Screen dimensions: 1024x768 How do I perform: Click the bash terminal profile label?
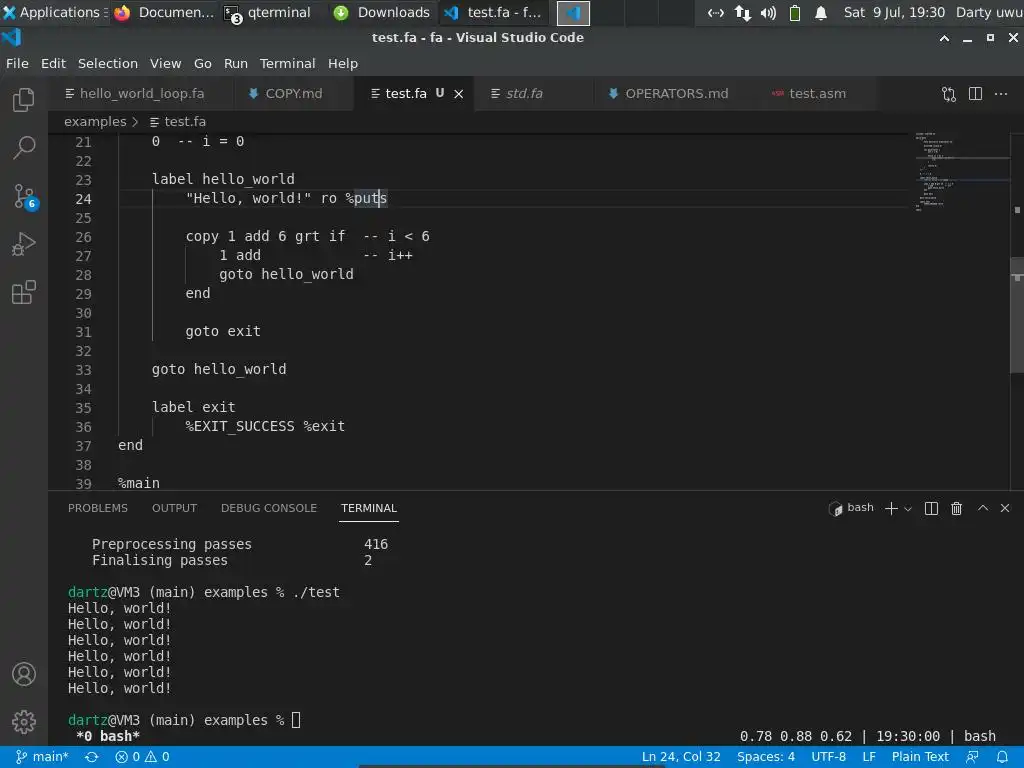[x=852, y=508]
